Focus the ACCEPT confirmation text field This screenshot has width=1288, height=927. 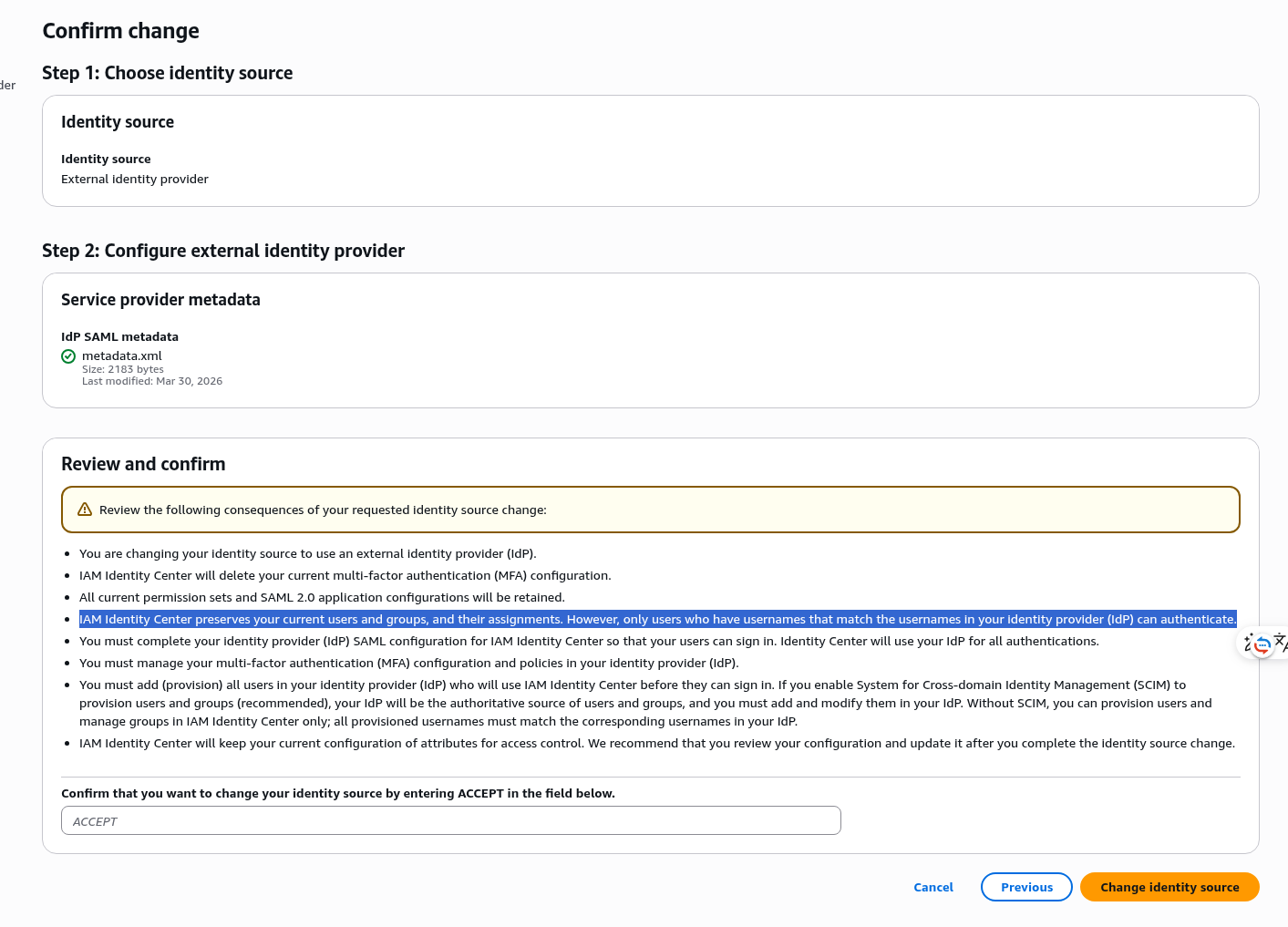click(450, 820)
